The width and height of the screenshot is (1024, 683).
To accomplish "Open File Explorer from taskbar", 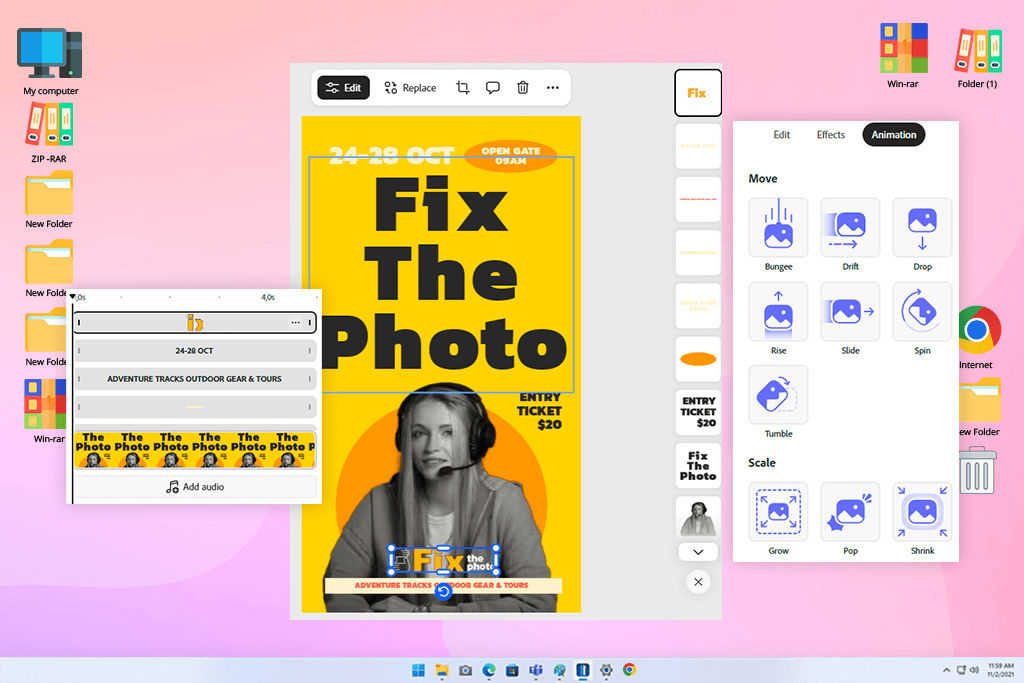I will [x=441, y=670].
